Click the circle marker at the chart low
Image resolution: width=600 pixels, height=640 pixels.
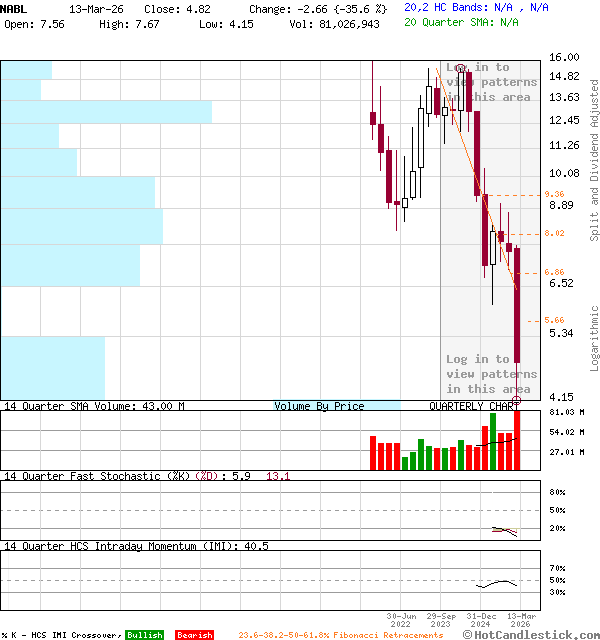[x=517, y=400]
